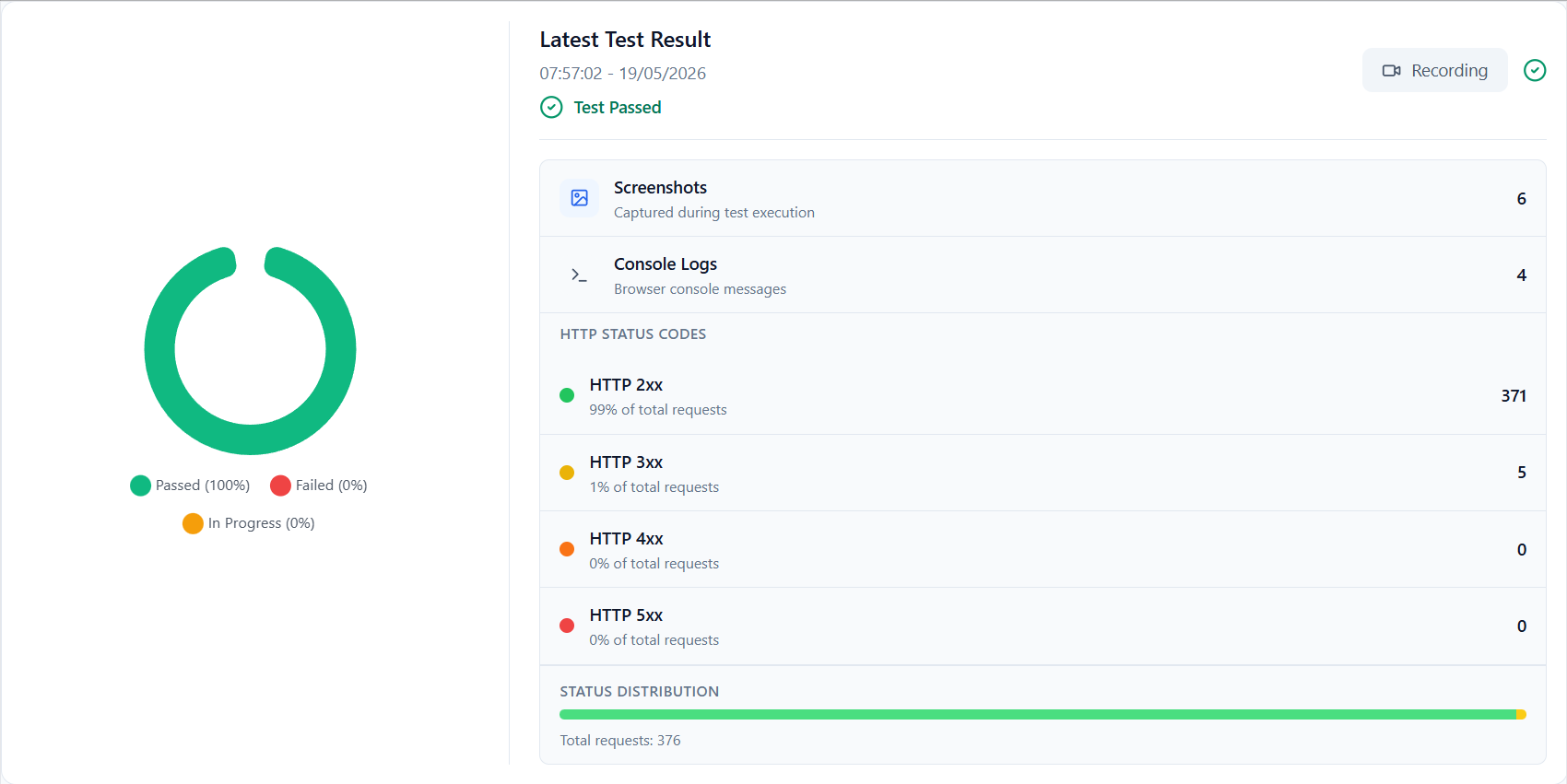Viewport: 1567px width, 784px height.
Task: Select the HTTP 5xx row label
Action: point(626,615)
